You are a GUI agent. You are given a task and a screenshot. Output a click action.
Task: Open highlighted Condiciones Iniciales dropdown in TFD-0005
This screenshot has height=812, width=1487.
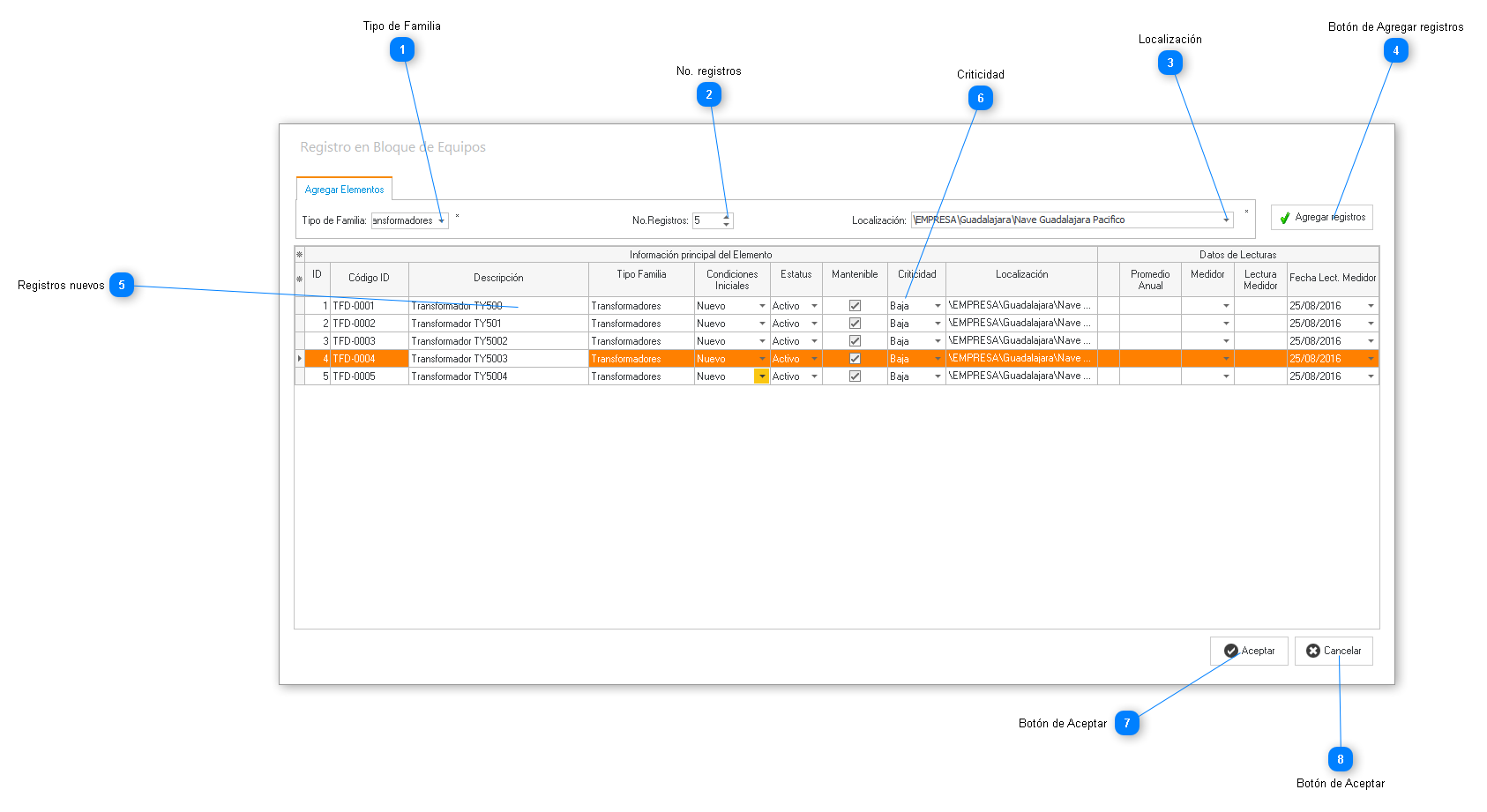(761, 376)
